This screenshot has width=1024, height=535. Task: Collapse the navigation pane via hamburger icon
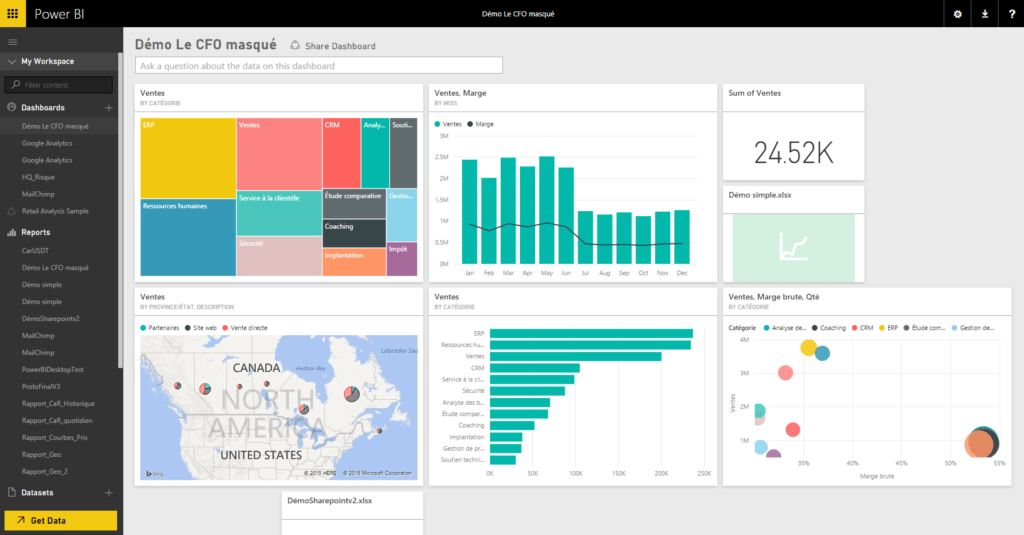point(13,41)
